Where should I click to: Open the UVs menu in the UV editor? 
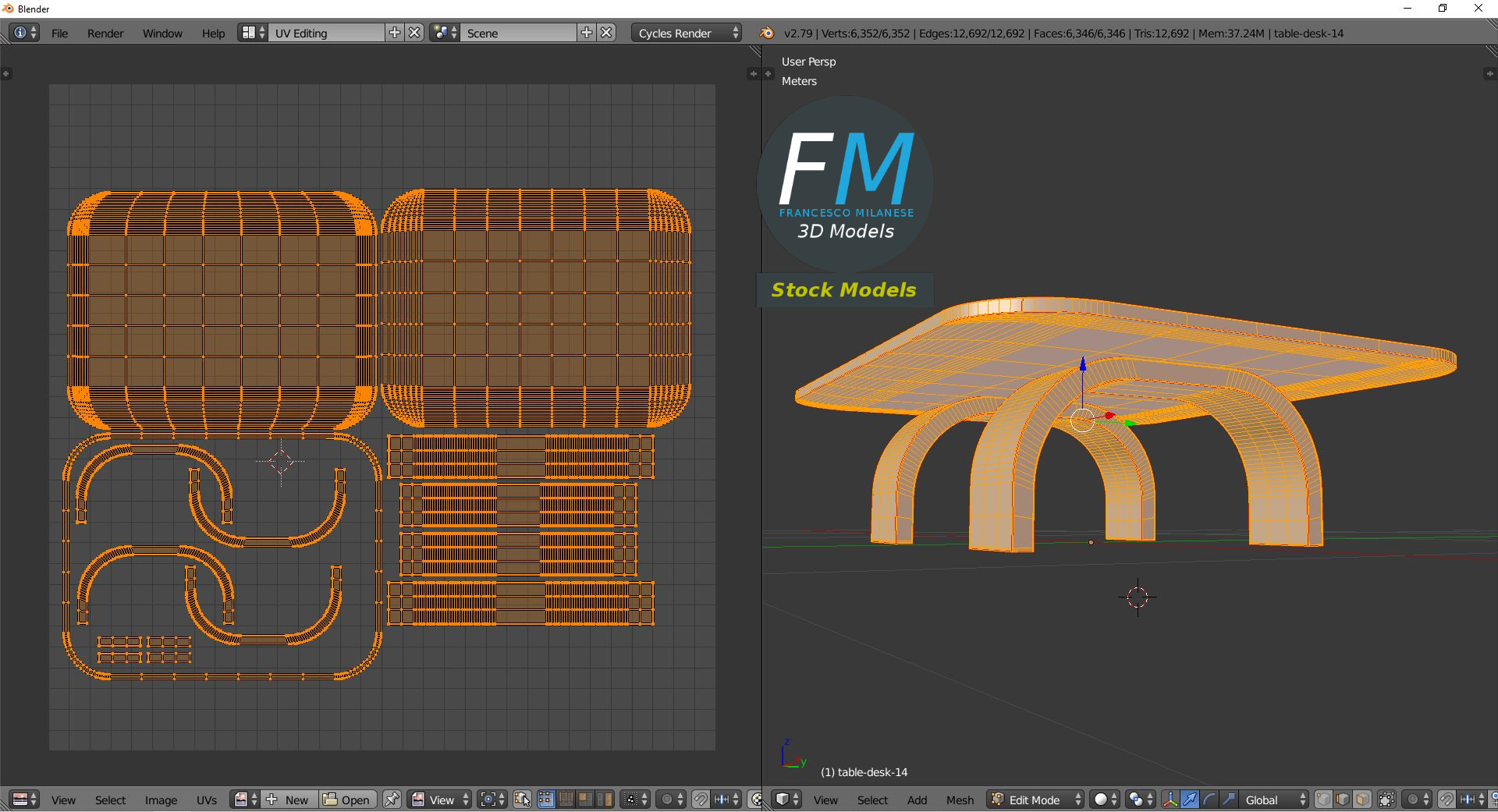click(207, 800)
